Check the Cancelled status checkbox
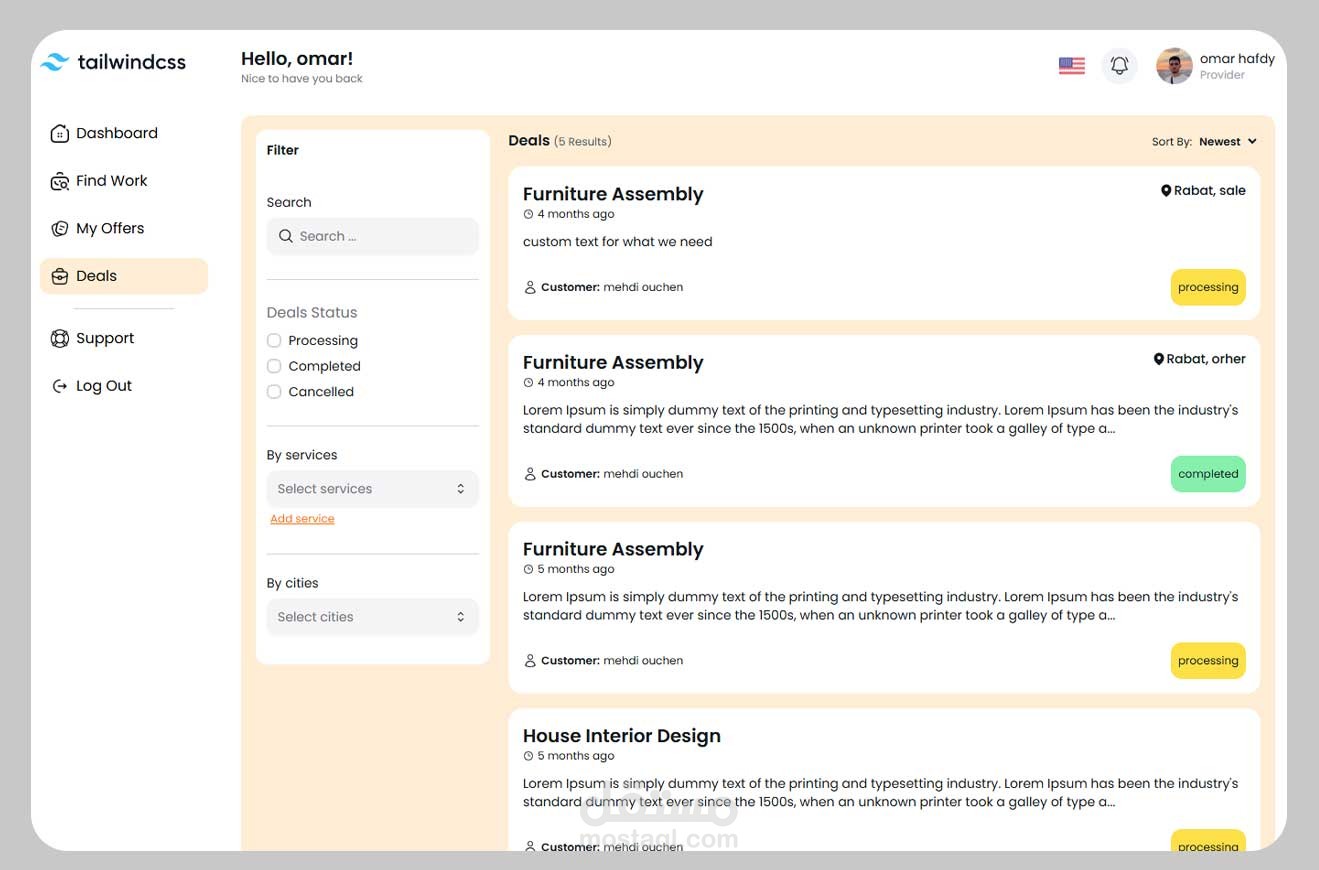This screenshot has height=870, width=1319. (274, 392)
